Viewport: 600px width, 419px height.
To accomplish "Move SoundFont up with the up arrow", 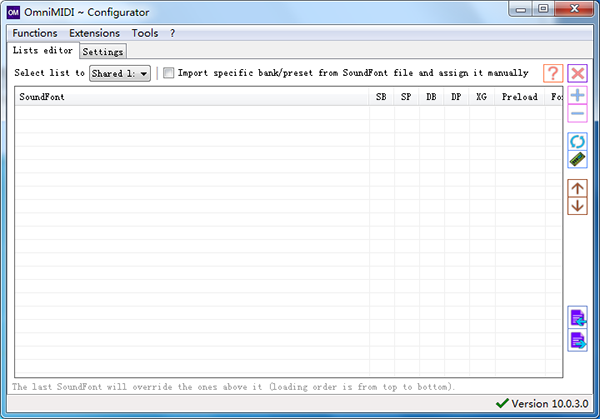I will (578, 188).
